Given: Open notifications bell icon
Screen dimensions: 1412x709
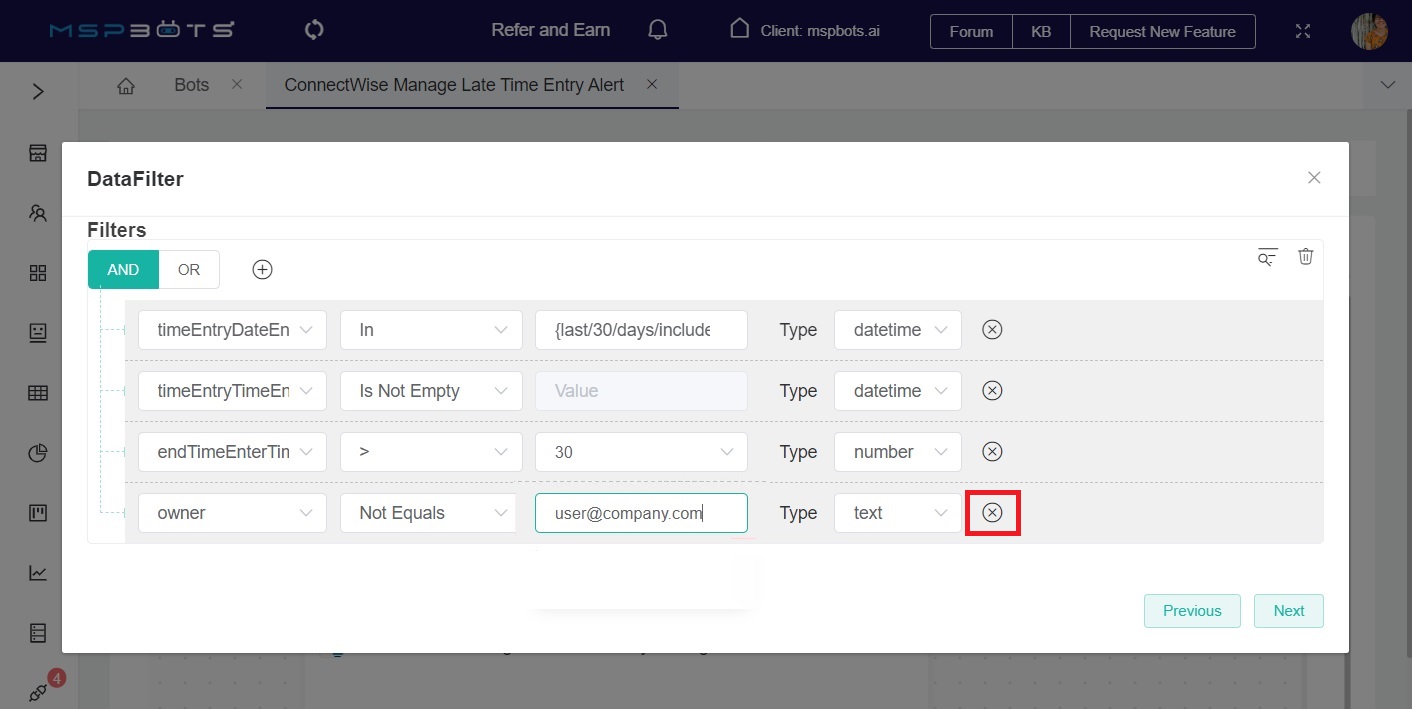Looking at the screenshot, I should (658, 30).
